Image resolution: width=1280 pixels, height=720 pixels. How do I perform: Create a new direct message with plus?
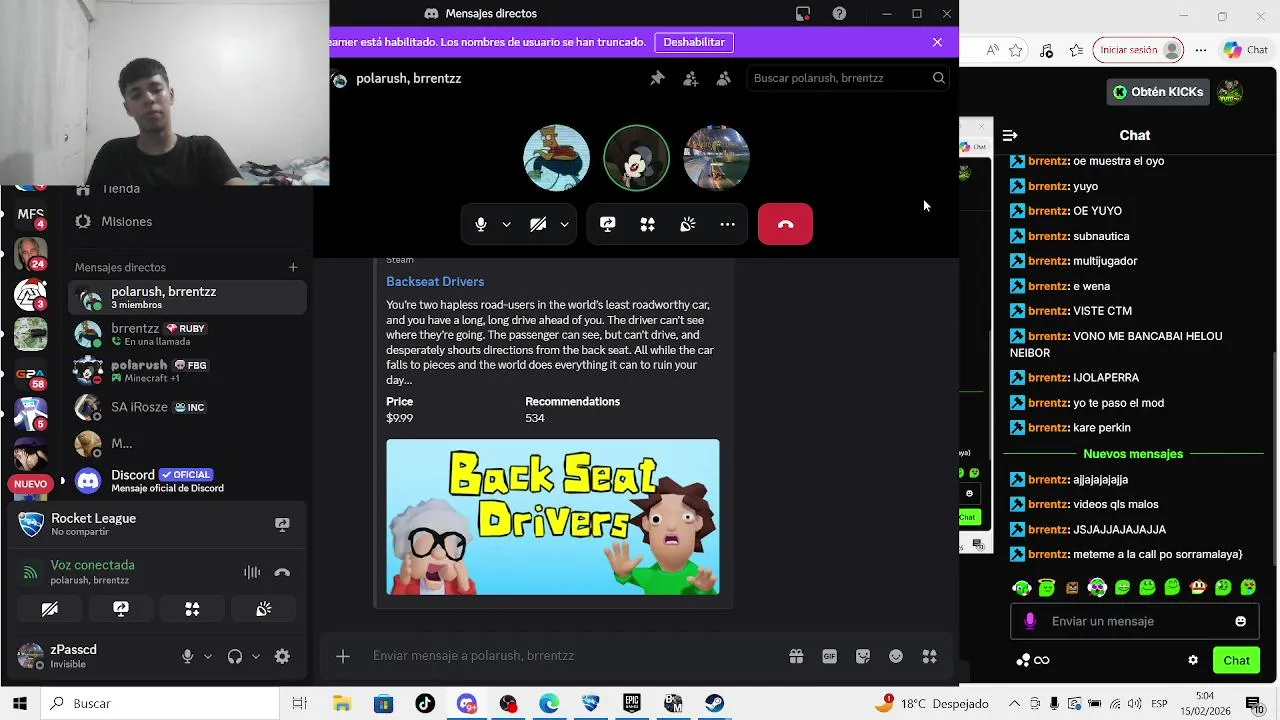click(293, 267)
